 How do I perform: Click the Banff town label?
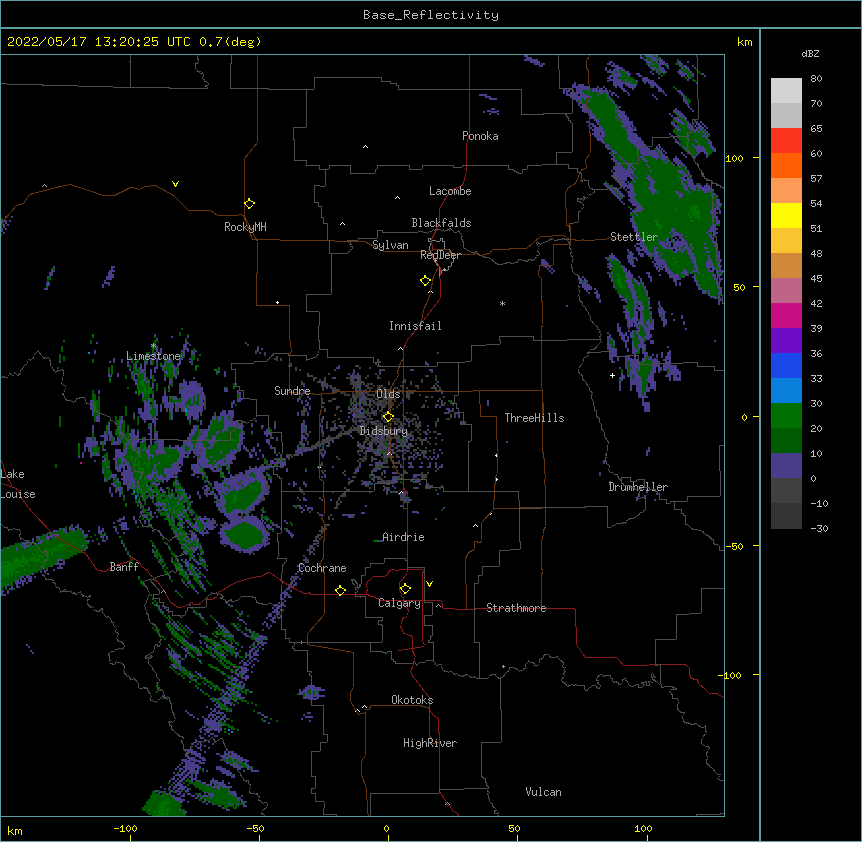pos(124,567)
